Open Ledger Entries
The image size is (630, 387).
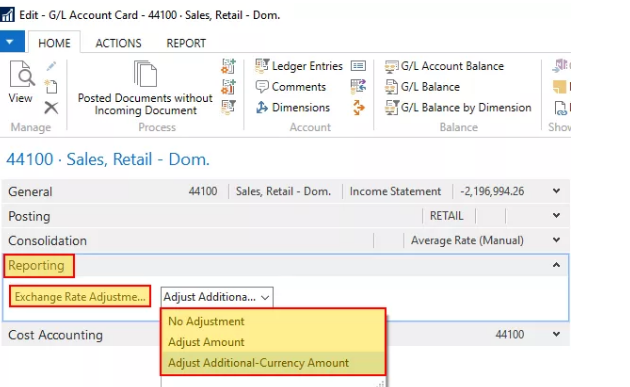299,66
